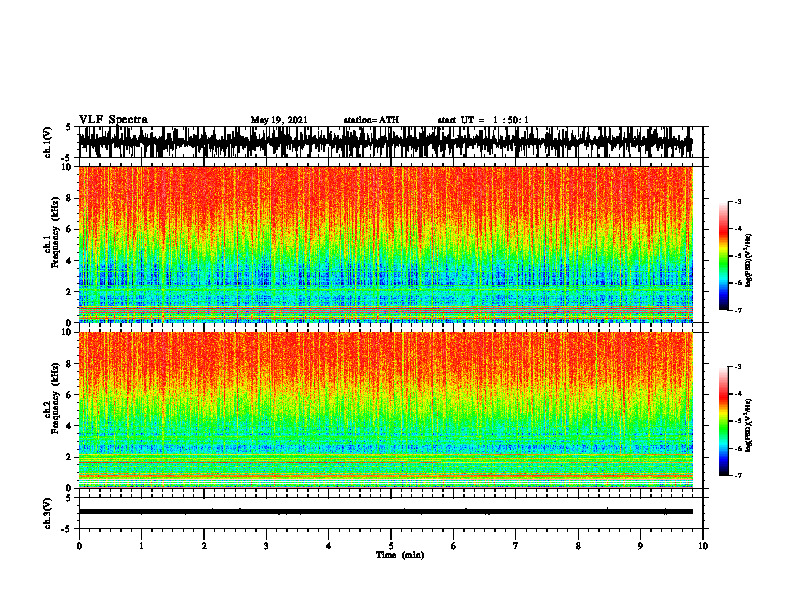Click the time axis tick label "2"
This screenshot has height=612, width=792.
point(204,546)
